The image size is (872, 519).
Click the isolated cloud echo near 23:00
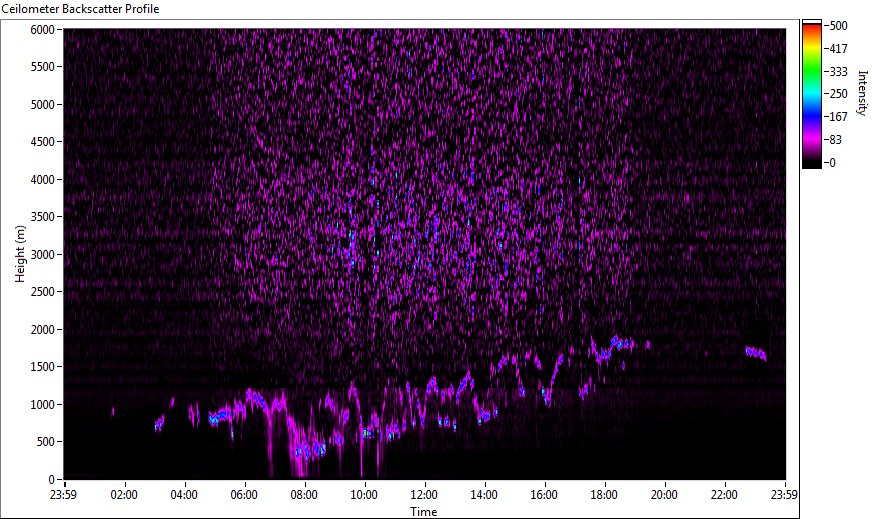click(x=756, y=353)
